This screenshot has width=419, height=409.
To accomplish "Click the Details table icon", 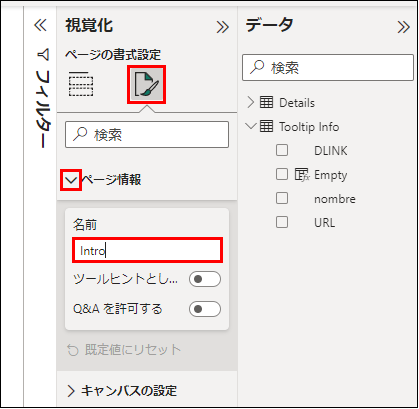I will point(266,102).
